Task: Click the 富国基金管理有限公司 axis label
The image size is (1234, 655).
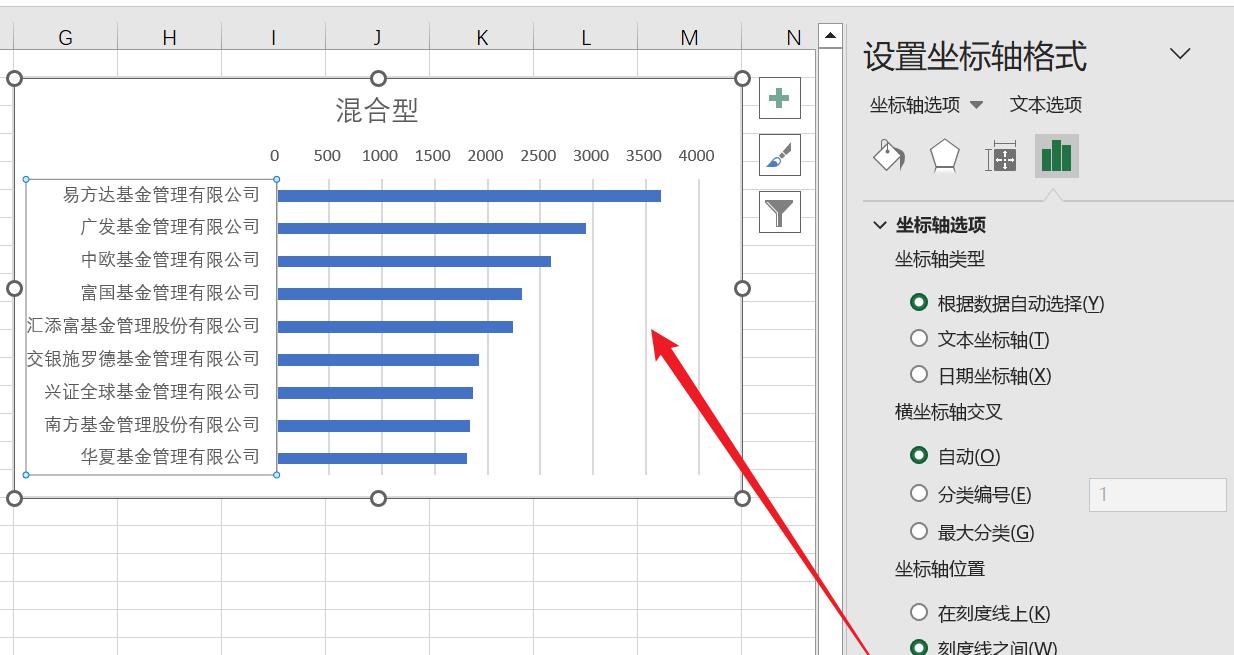Action: tap(170, 292)
